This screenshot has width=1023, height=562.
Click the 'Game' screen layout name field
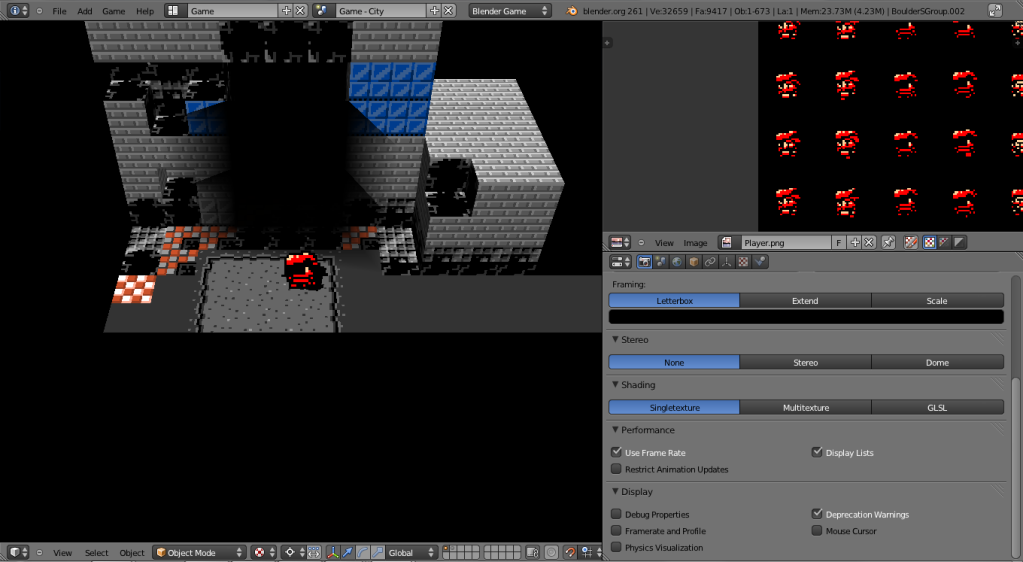pyautogui.click(x=232, y=10)
